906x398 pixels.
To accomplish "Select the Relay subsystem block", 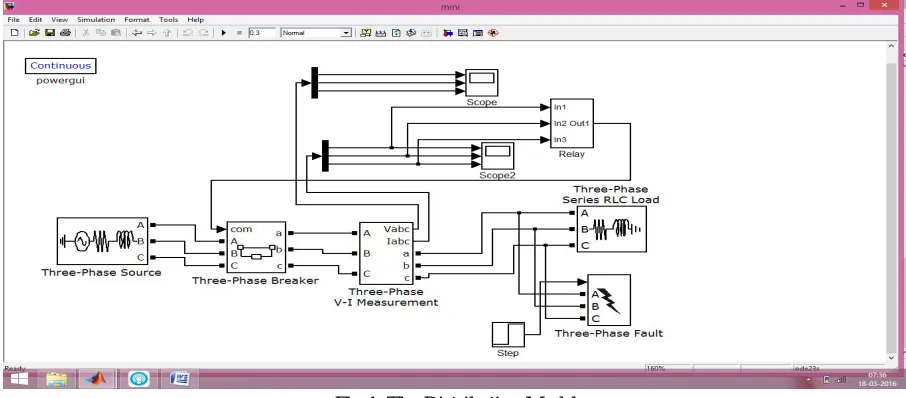I will pos(571,124).
